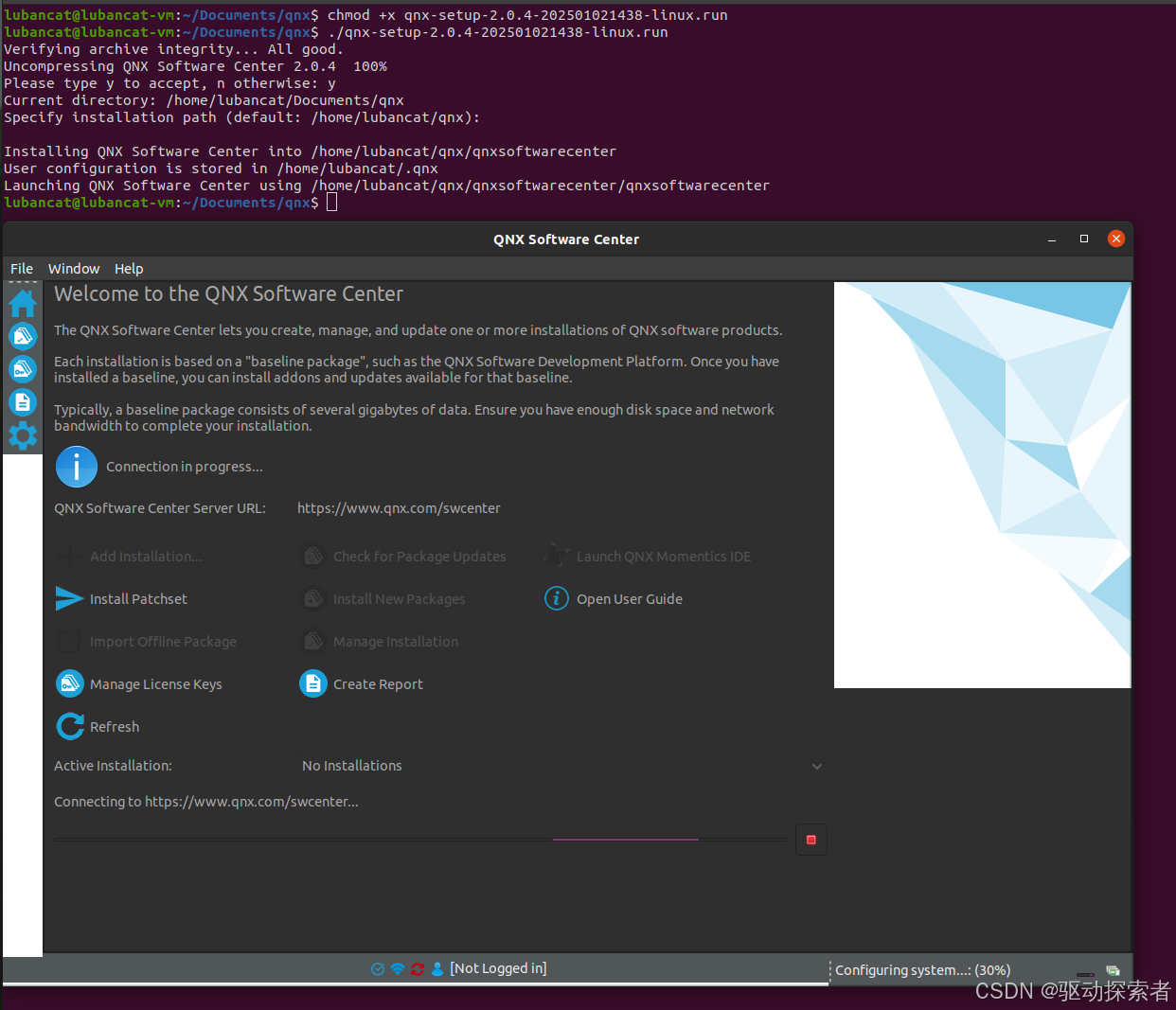Click Create Report
The width and height of the screenshot is (1176, 1010).
click(x=361, y=684)
